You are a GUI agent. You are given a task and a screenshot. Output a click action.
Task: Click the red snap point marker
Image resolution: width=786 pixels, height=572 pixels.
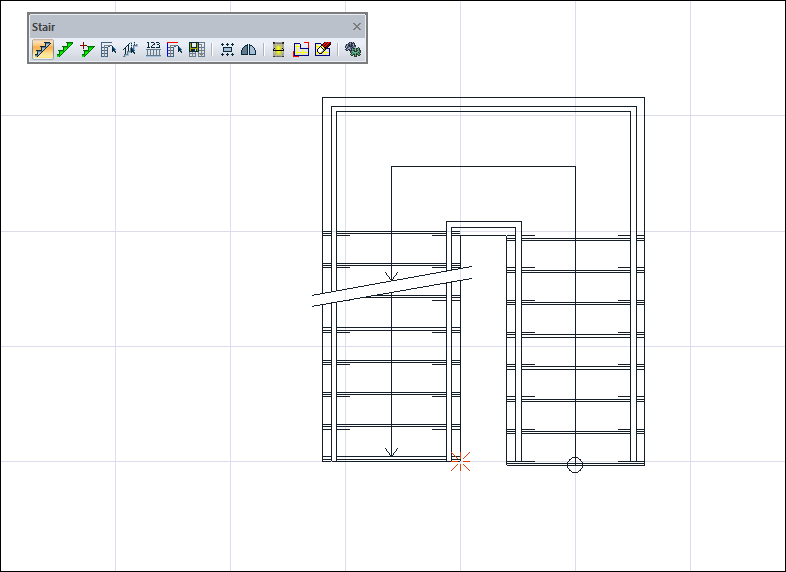(460, 461)
